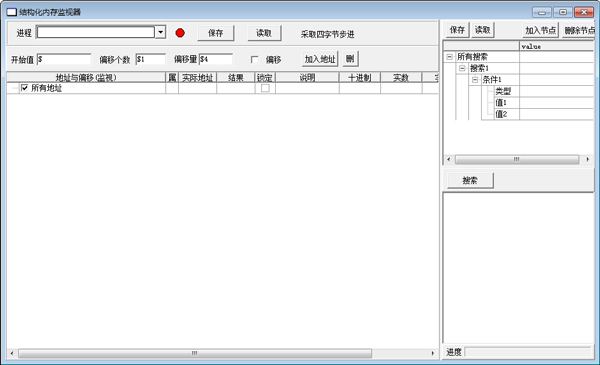
Task: Toggle the 偏移 checkbox
Action: [x=254, y=60]
